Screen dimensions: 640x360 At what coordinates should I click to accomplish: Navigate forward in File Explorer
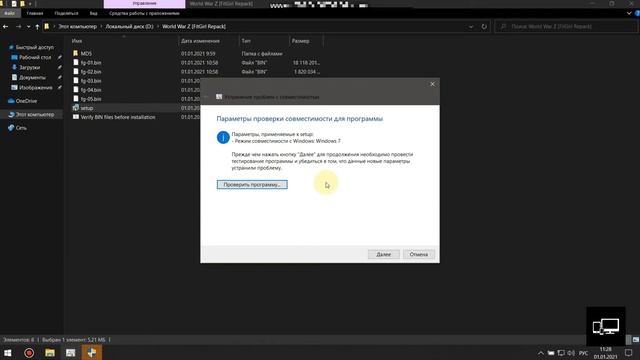[x=18, y=27]
